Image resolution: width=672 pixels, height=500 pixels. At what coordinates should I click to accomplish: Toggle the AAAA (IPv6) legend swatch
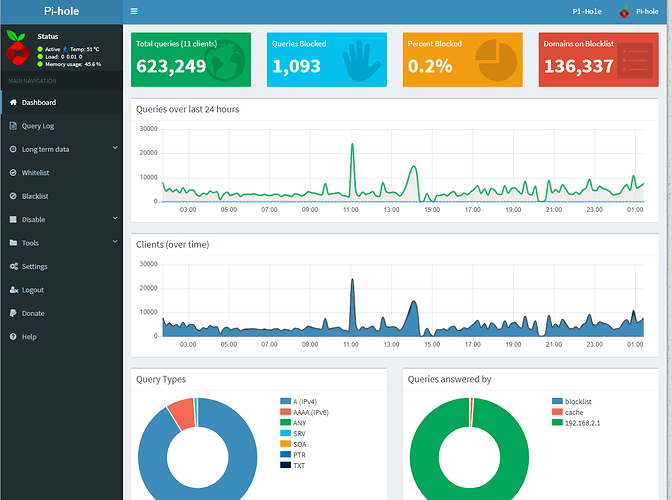[285, 412]
